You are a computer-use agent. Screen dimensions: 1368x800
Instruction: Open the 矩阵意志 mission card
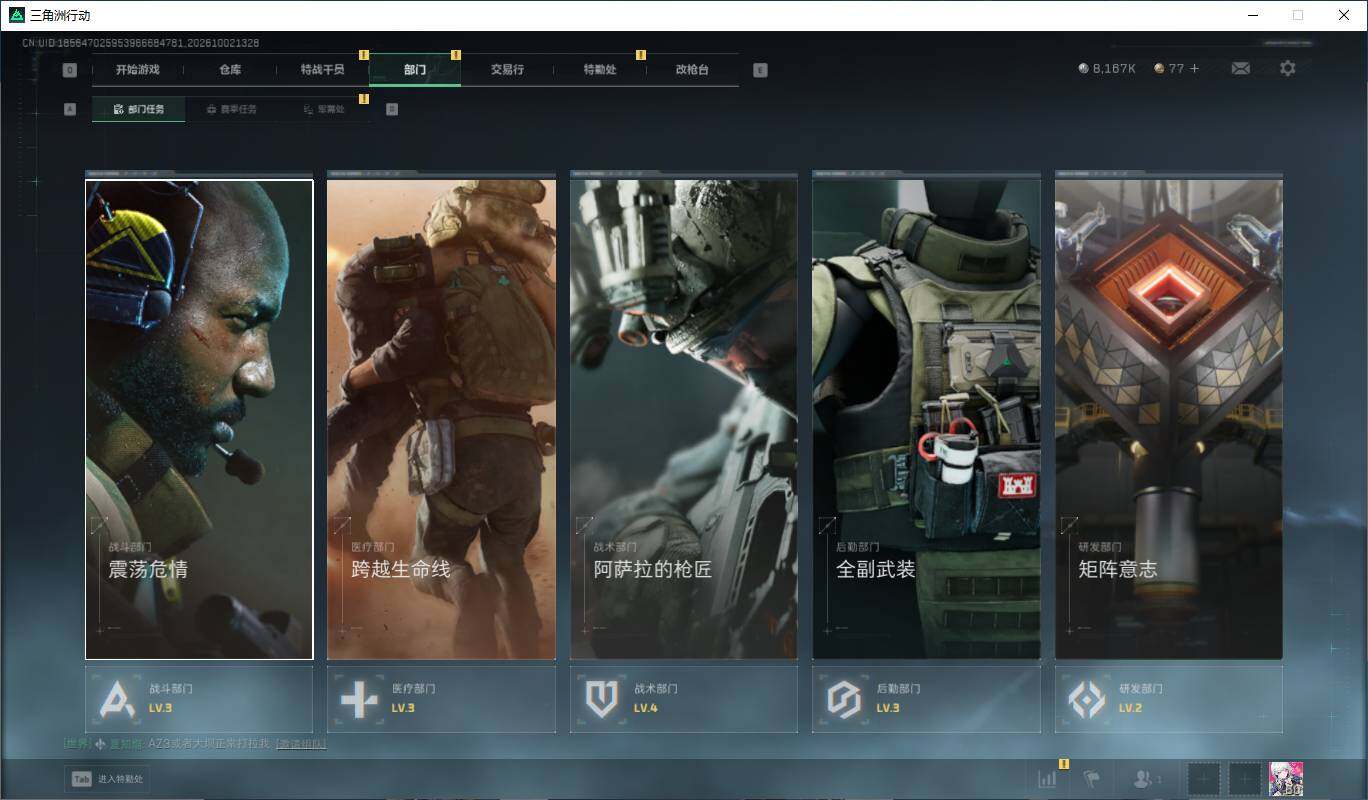click(1169, 419)
